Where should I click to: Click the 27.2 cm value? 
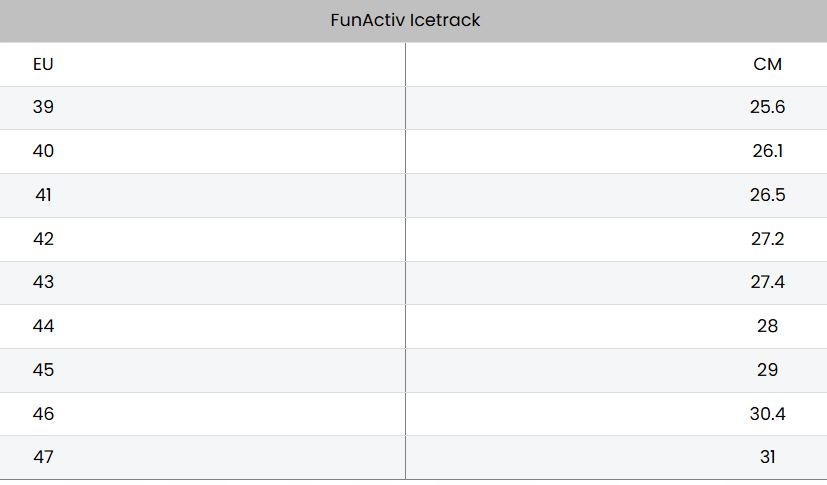(767, 239)
